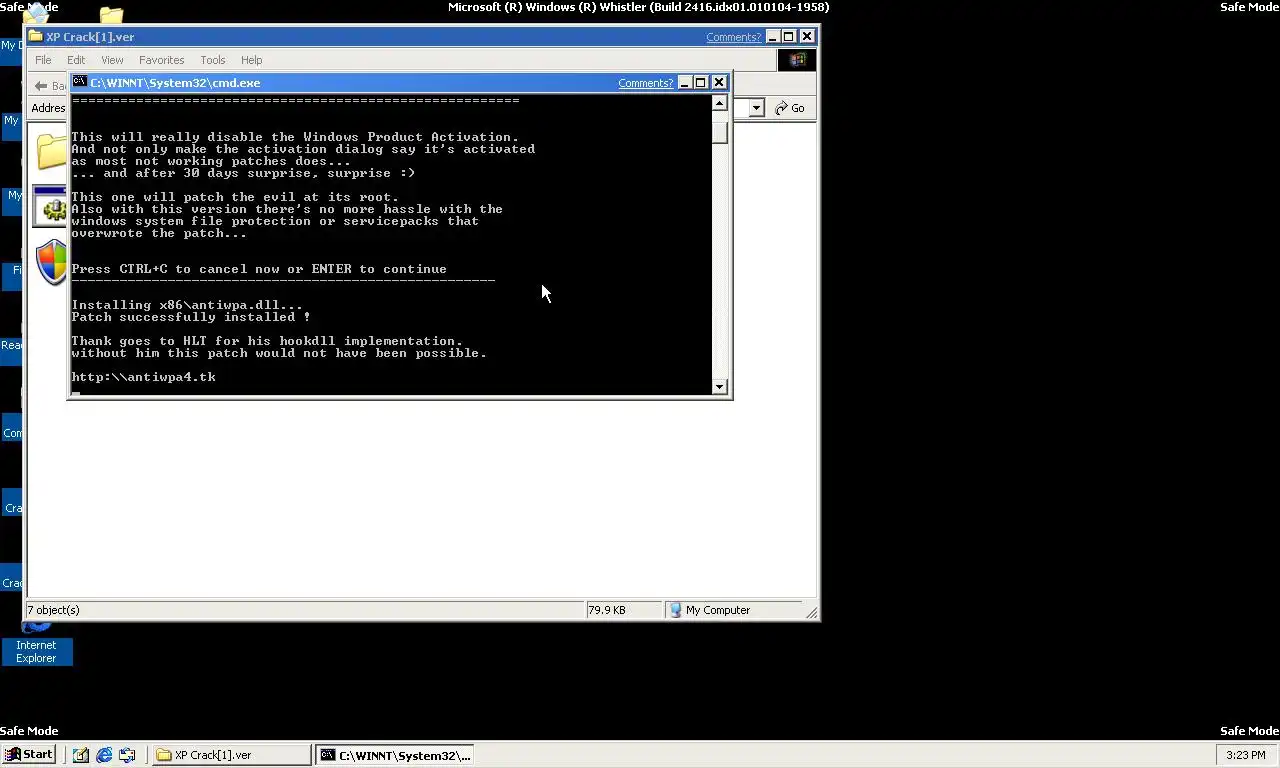This screenshot has width=1280, height=768.
Task: Click '7 object(s)' status bar text
Action: pos(53,610)
